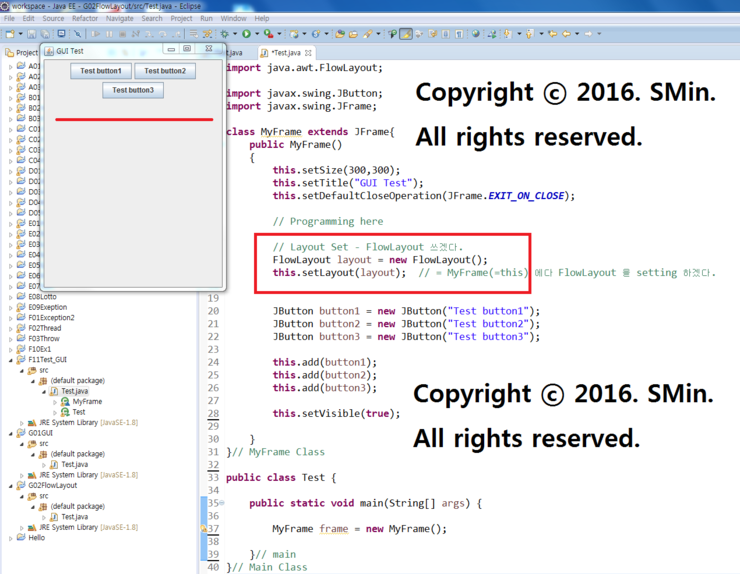Toggle Skip All Breakpoints
Viewport: 740px width, 574px height.
(77, 34)
